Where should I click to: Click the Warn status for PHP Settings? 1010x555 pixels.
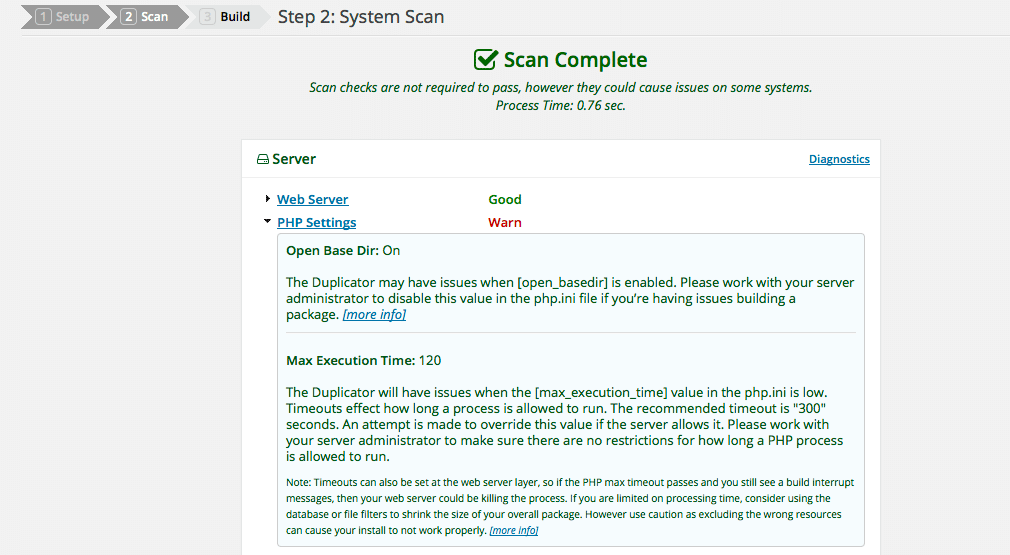pyautogui.click(x=505, y=222)
